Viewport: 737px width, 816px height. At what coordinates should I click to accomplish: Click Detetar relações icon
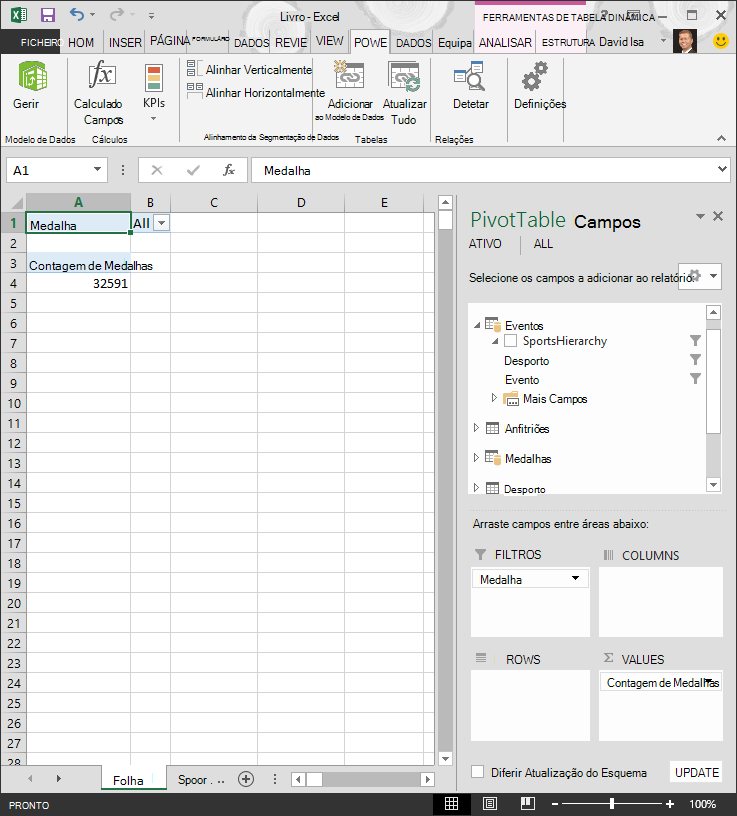coord(469,76)
